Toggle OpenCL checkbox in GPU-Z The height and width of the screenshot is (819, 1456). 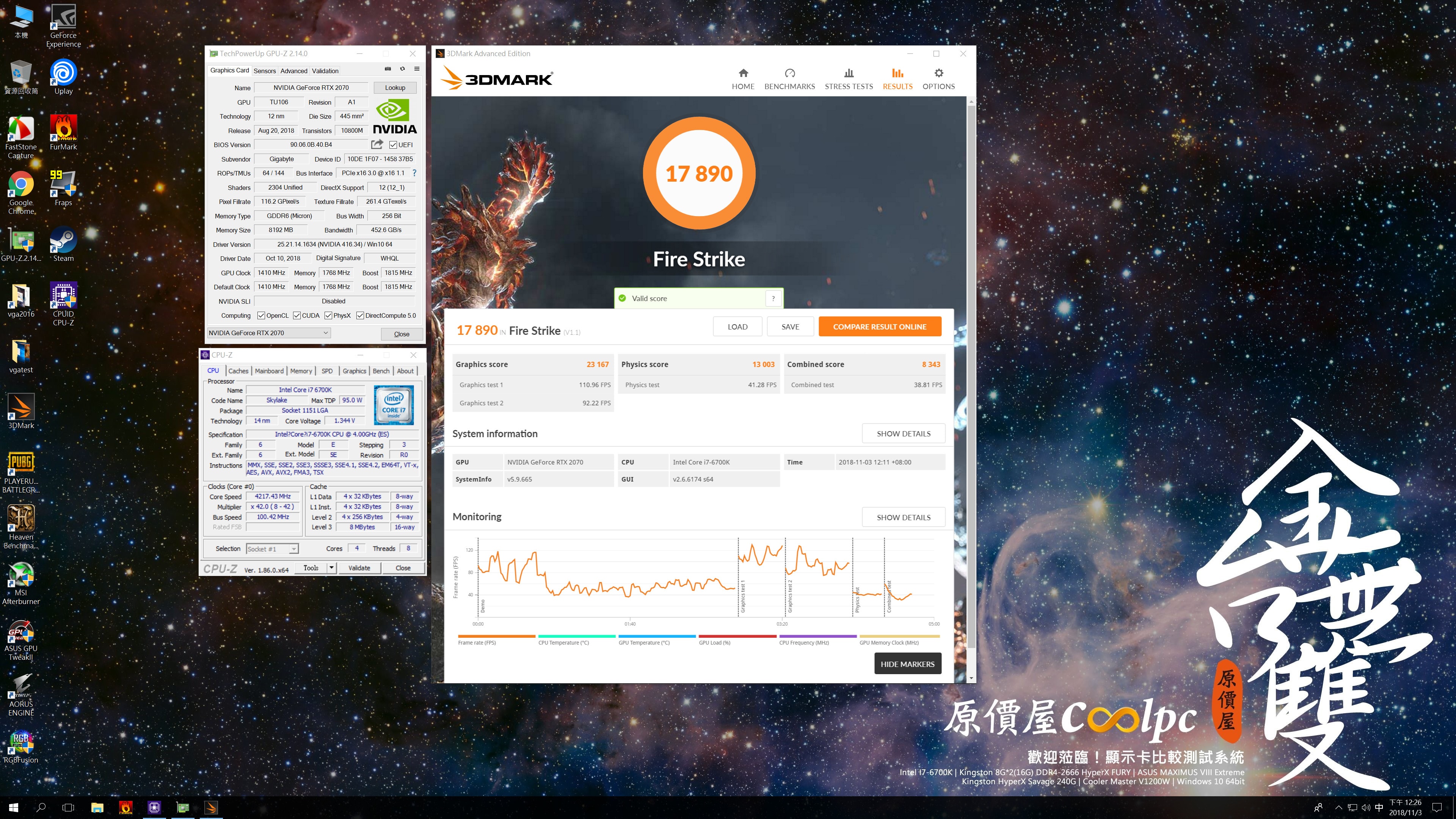pos(261,315)
